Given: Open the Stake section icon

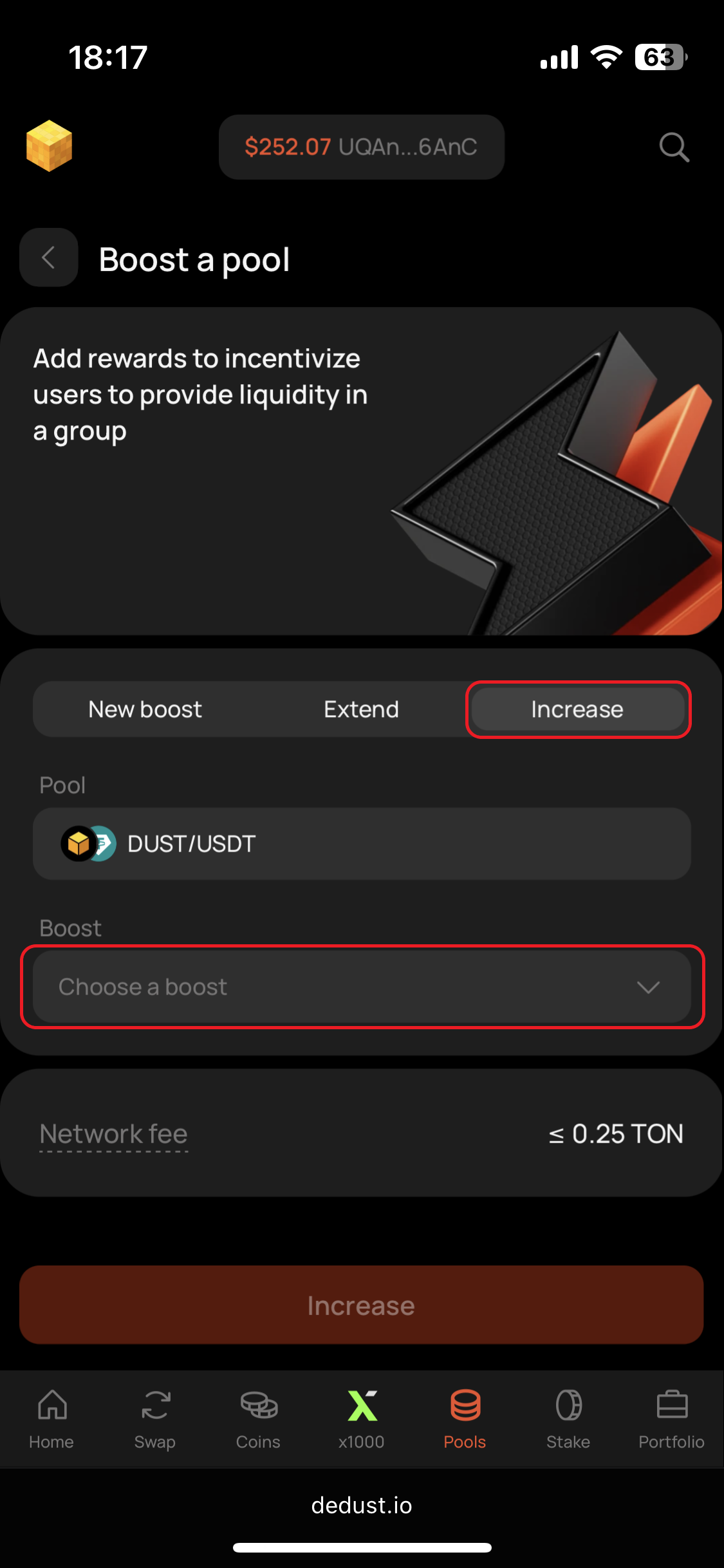Looking at the screenshot, I should coord(569,1405).
